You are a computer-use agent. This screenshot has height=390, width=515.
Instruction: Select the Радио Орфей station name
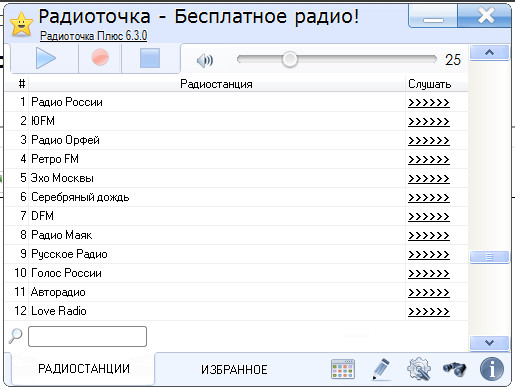(65, 140)
